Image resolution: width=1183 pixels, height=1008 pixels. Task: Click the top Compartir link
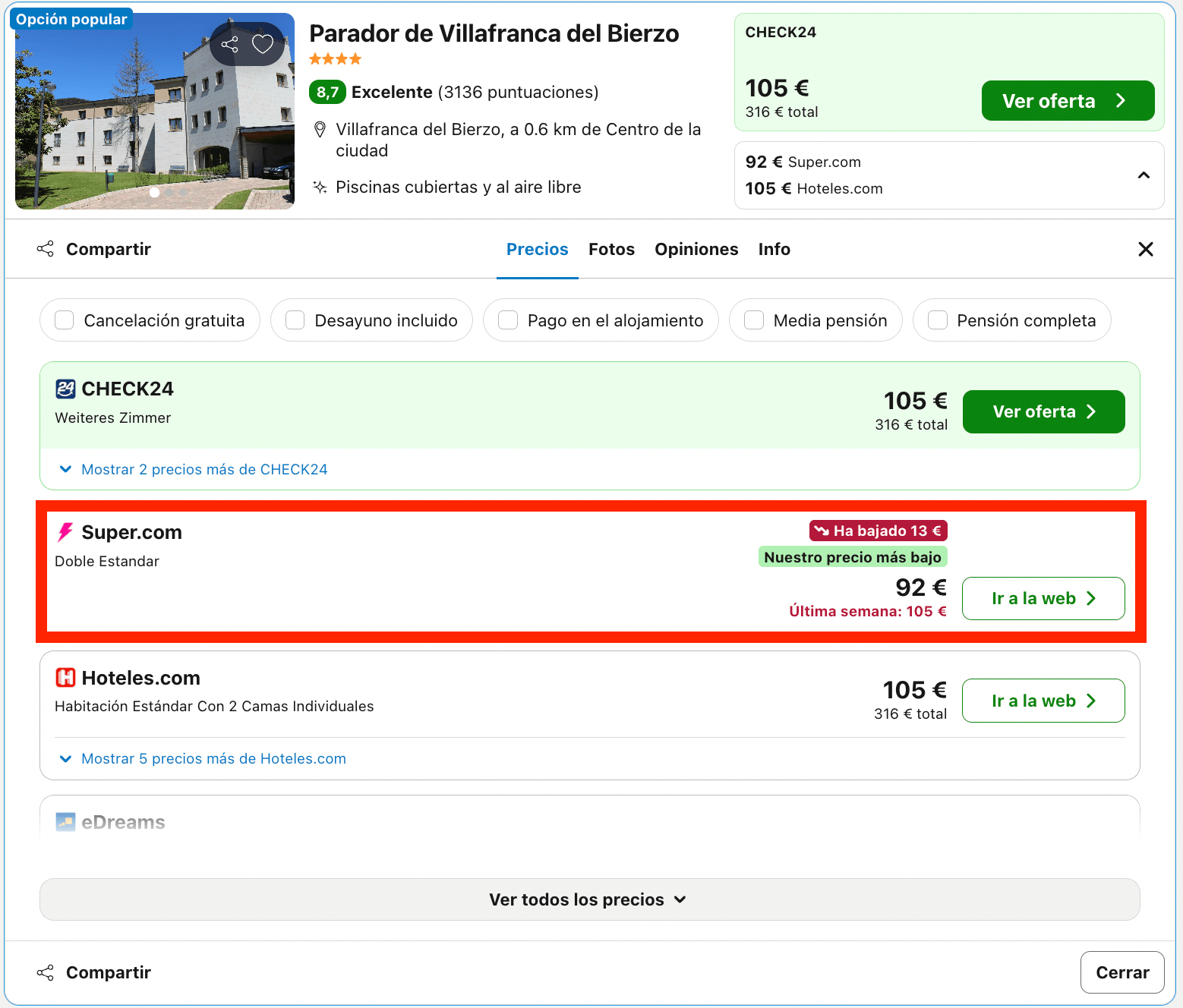point(109,249)
